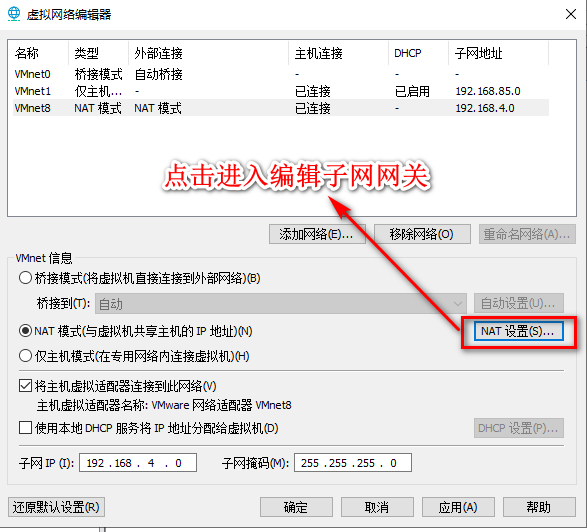Click into the 子网 IP address field
Screen dimensions: 587x532
coord(138,463)
